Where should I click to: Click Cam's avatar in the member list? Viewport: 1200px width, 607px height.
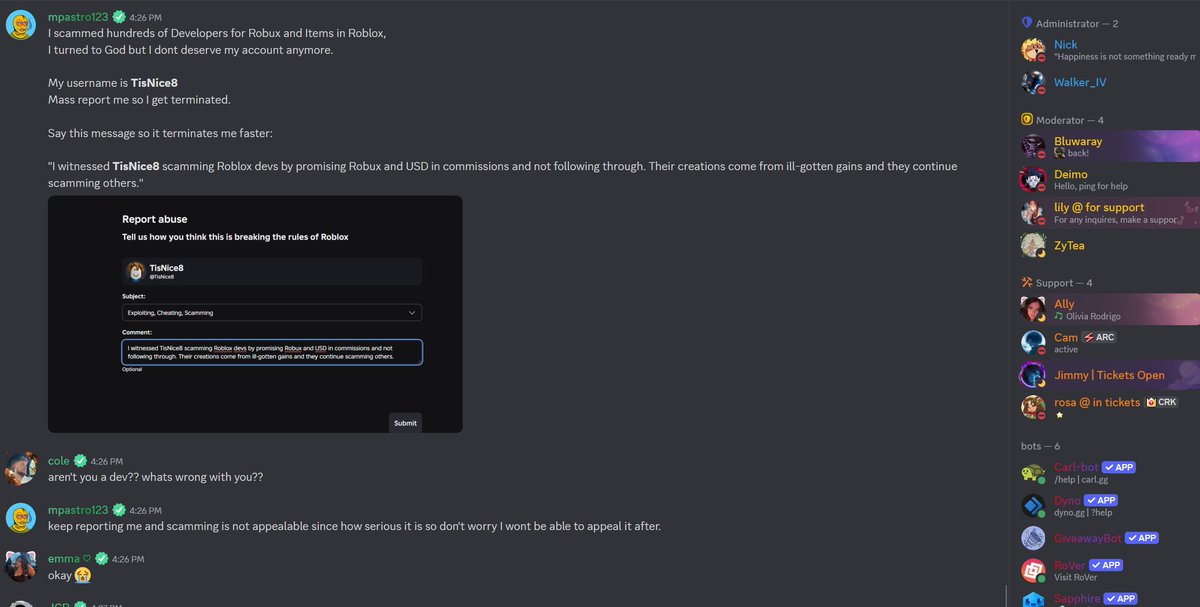pos(1033,343)
